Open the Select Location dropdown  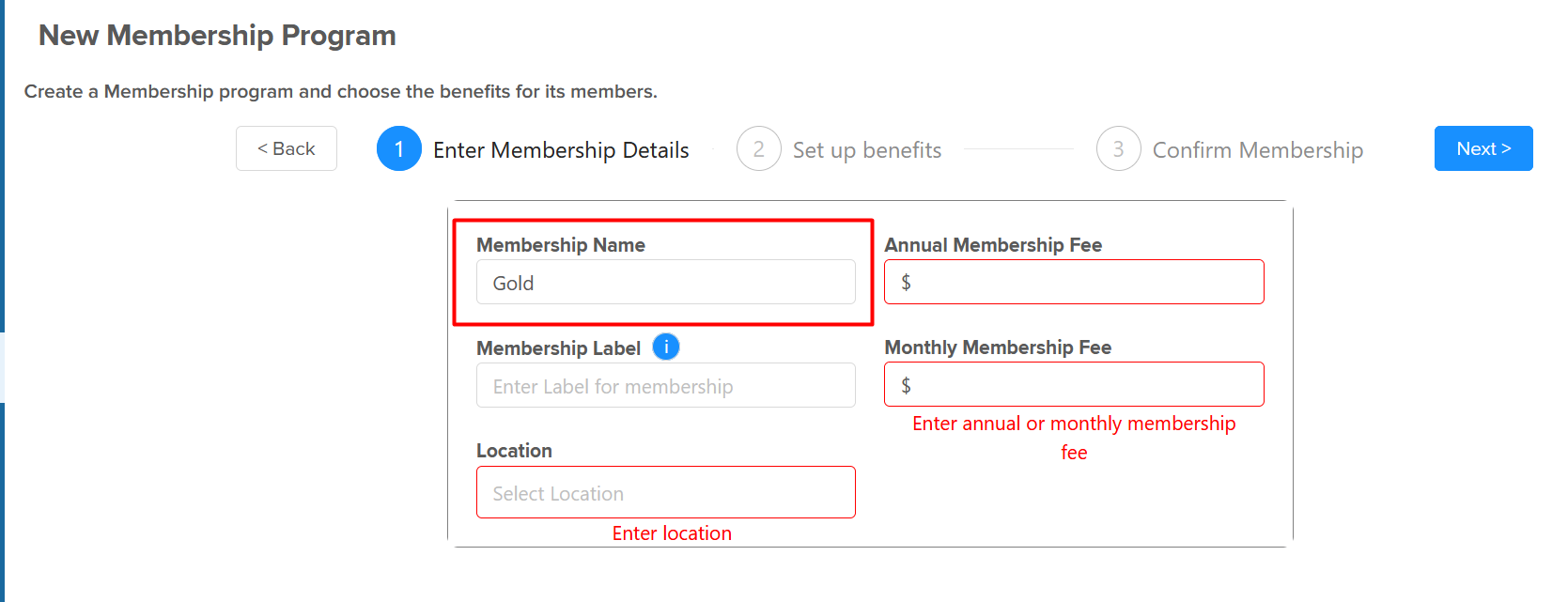665,492
